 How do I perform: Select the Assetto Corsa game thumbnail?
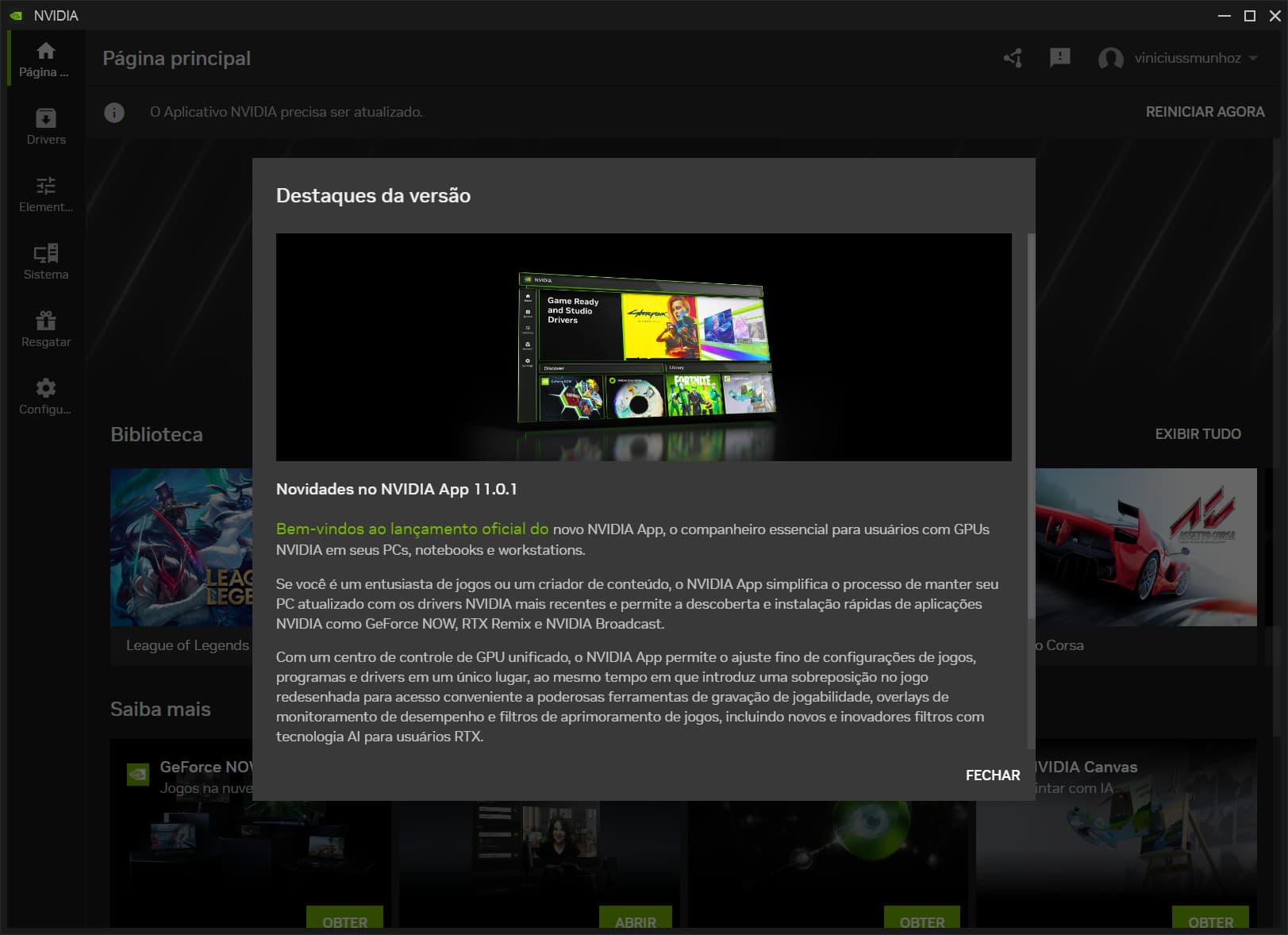pos(1146,547)
